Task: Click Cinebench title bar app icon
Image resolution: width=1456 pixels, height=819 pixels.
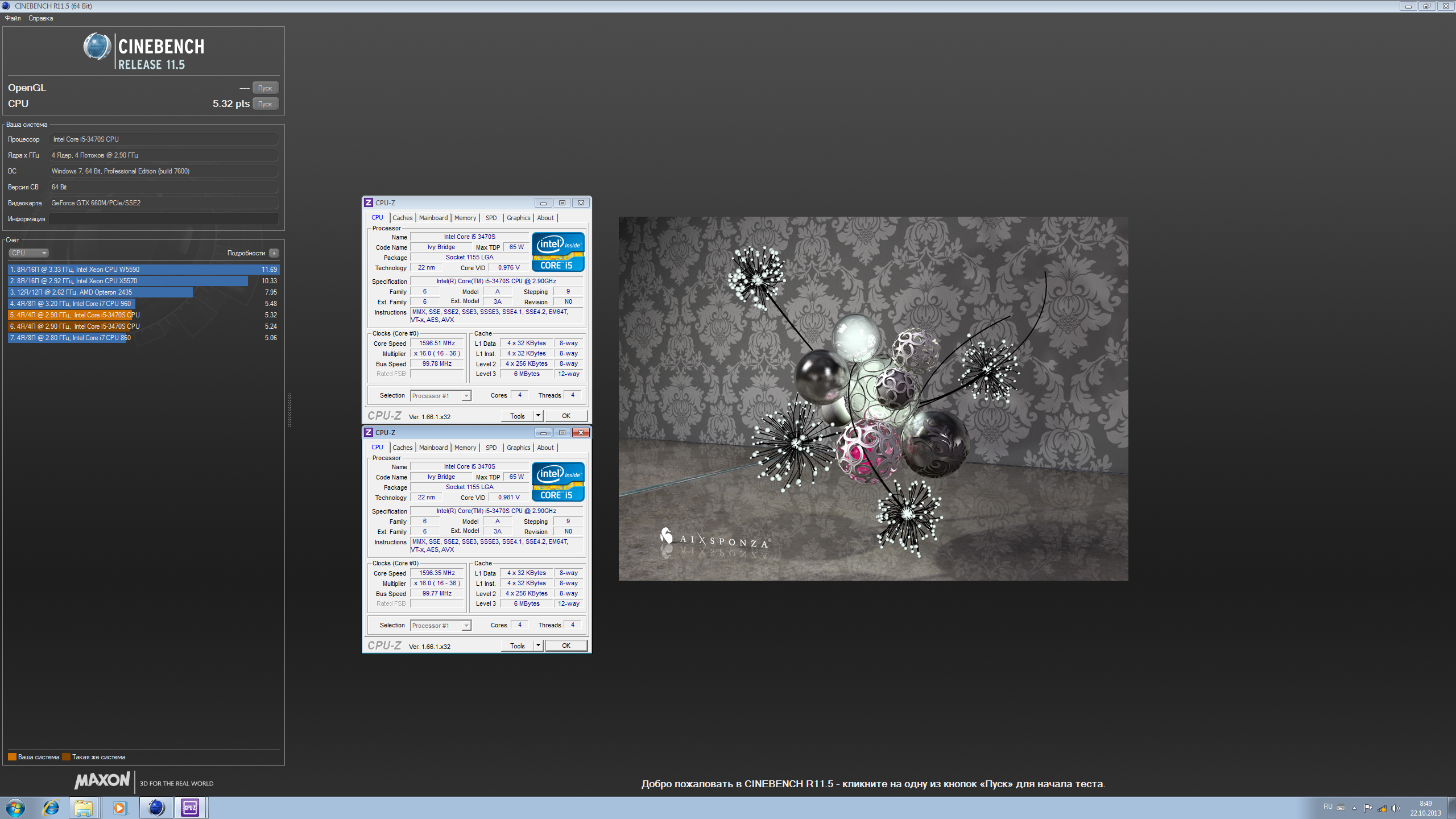Action: [6, 6]
